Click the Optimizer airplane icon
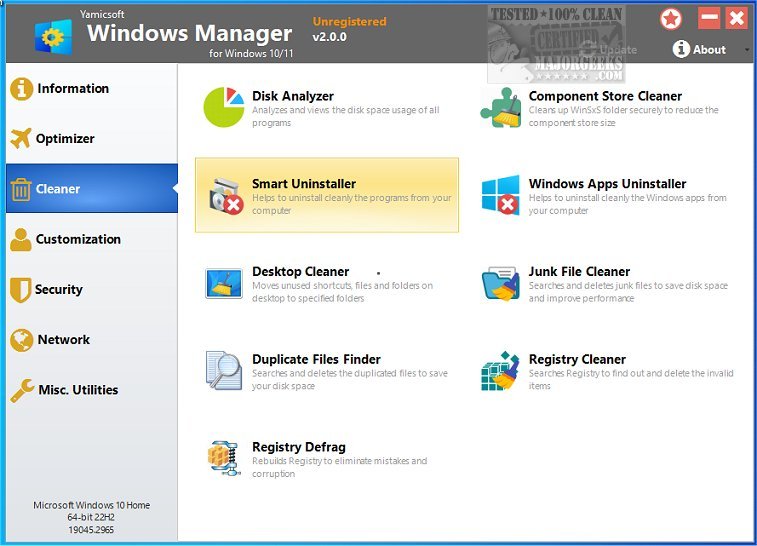The image size is (757, 546). 21,139
